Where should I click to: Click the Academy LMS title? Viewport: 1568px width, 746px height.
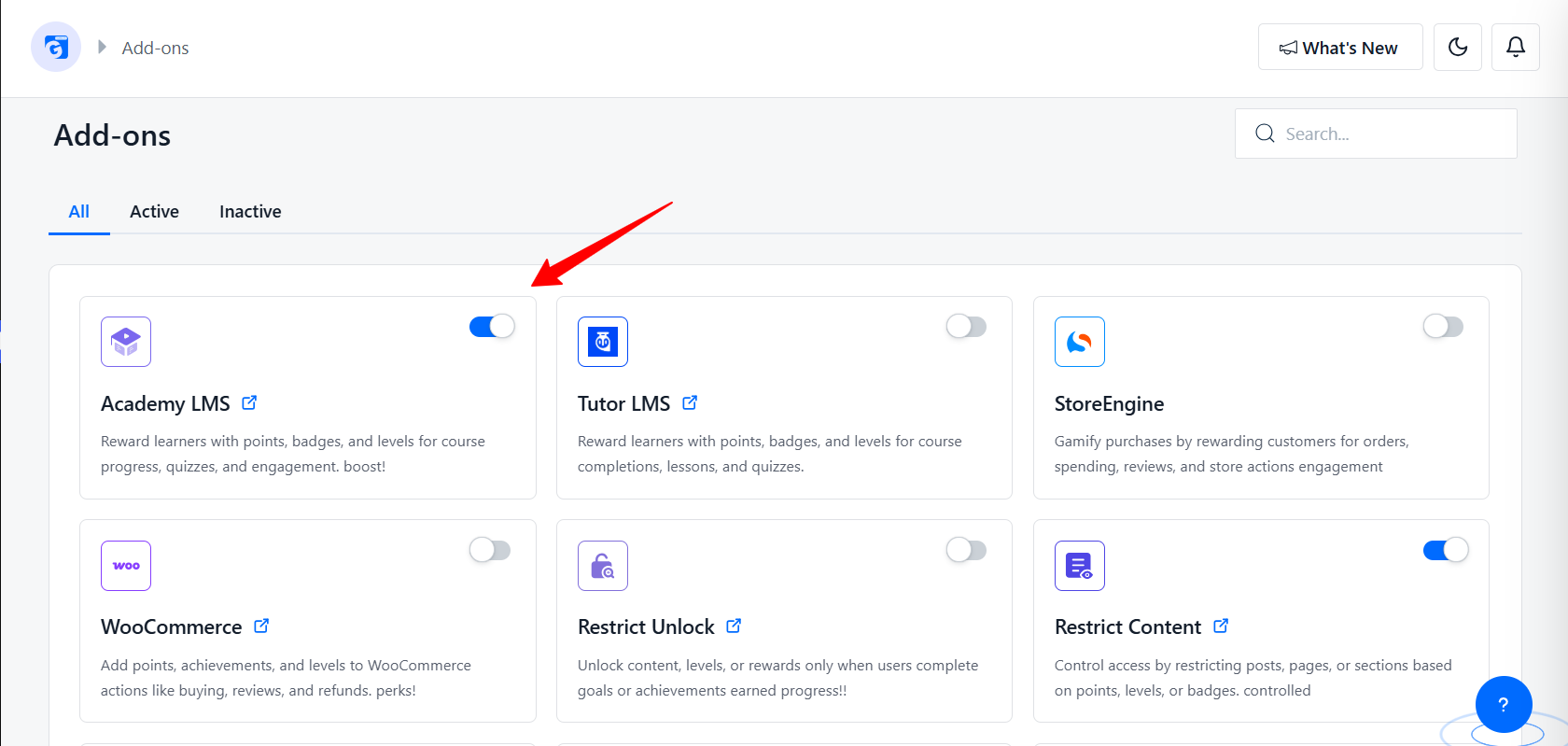[165, 403]
